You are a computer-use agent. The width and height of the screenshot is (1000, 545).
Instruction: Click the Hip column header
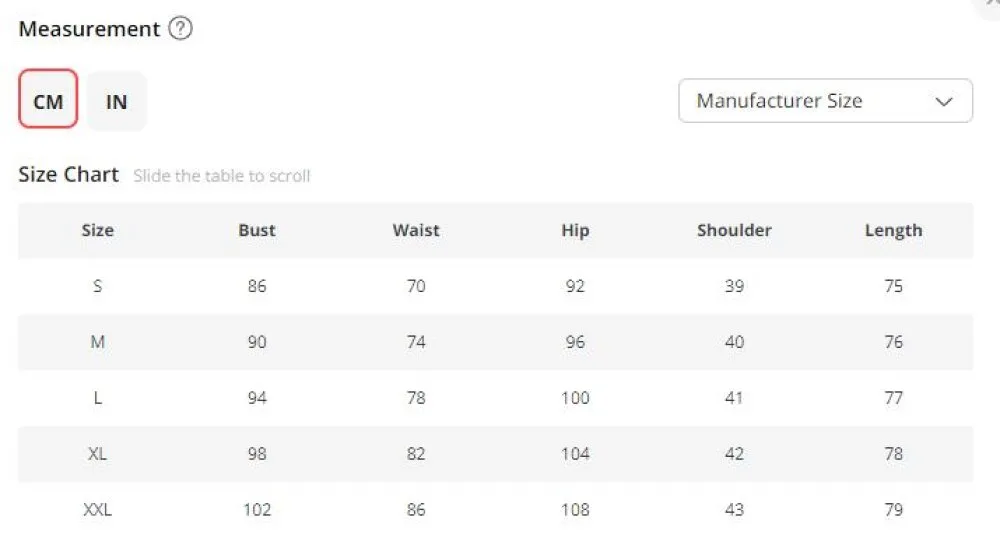[575, 231]
